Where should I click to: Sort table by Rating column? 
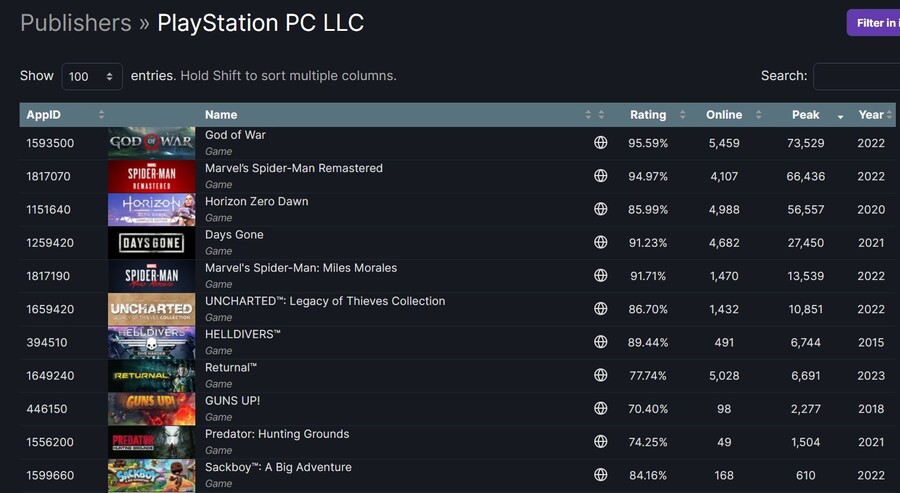point(648,115)
